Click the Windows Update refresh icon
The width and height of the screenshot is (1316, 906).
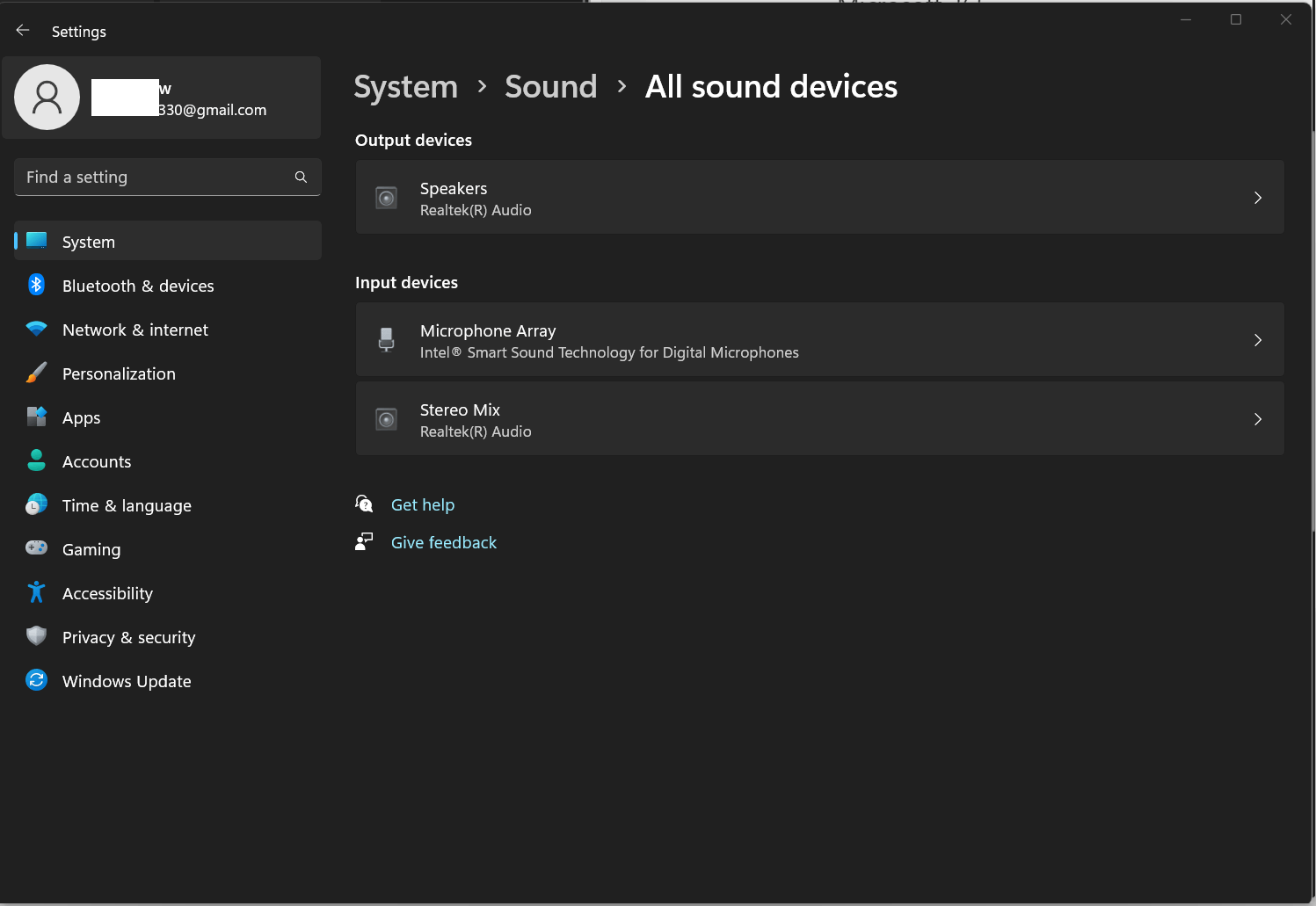click(x=36, y=680)
